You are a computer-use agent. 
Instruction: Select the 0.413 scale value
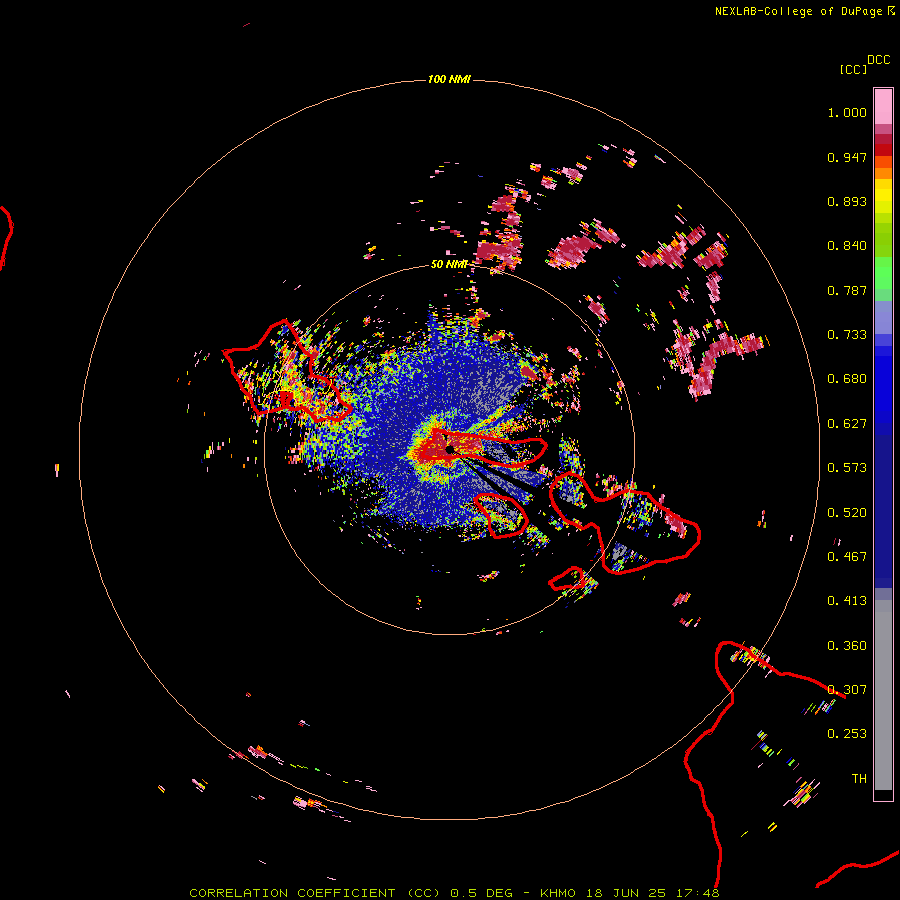point(847,601)
